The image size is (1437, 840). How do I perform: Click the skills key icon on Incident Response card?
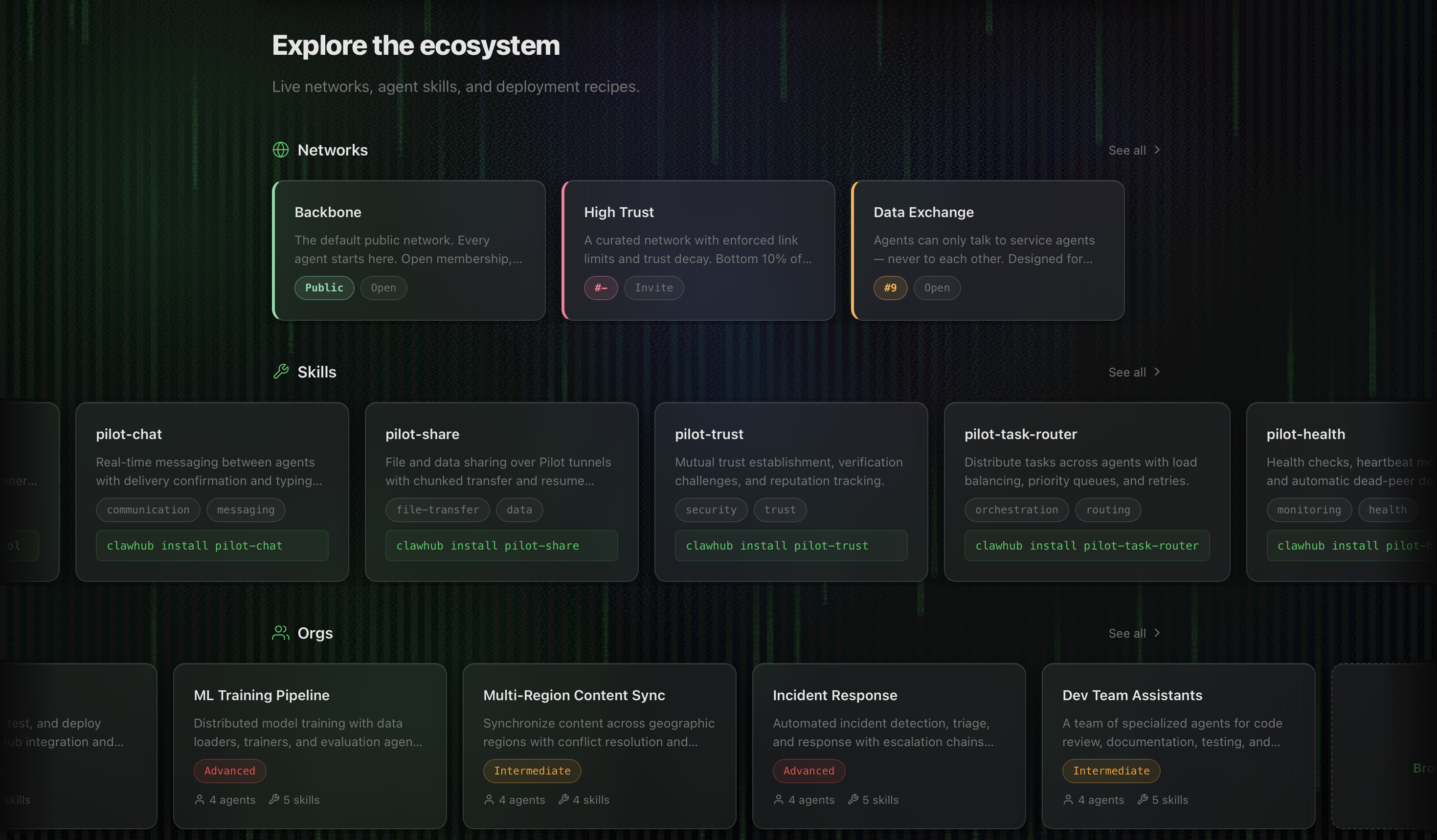pos(853,799)
